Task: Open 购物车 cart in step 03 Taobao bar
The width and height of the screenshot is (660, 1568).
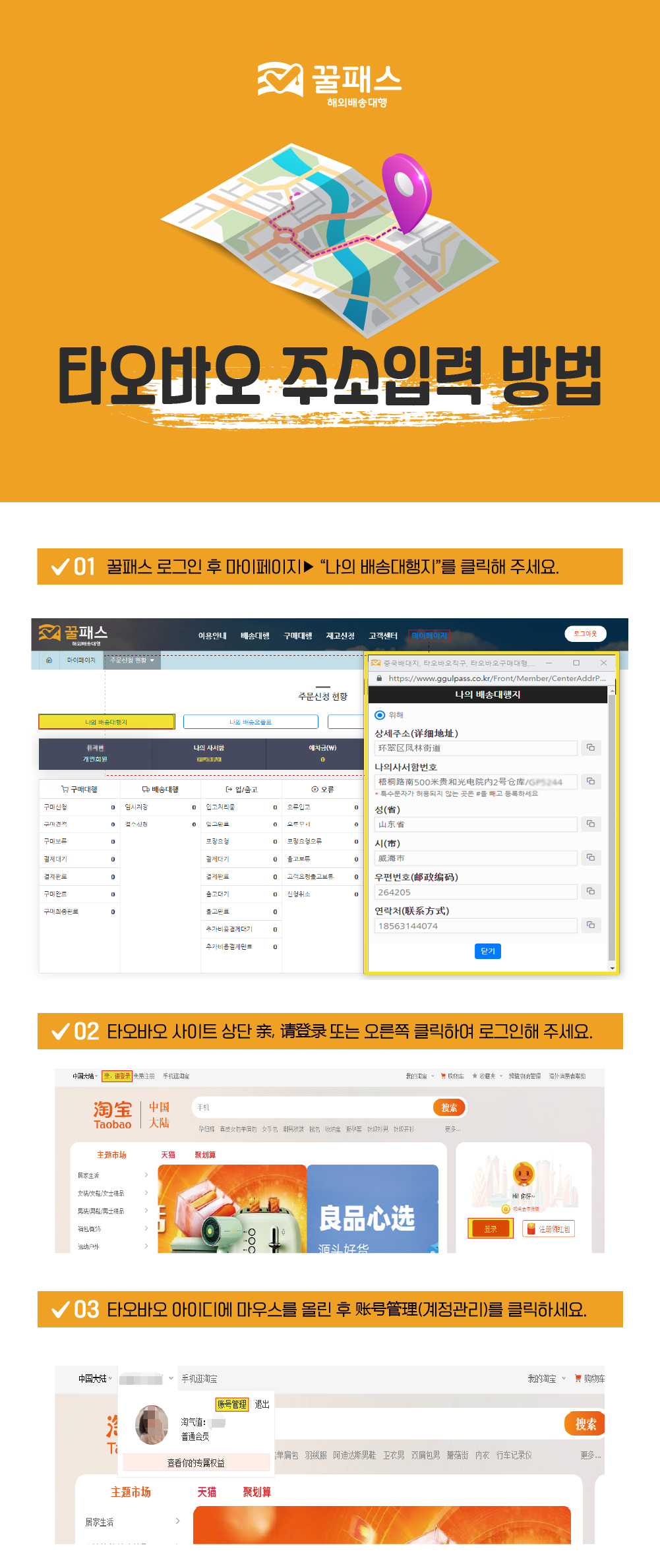Action: [589, 1378]
